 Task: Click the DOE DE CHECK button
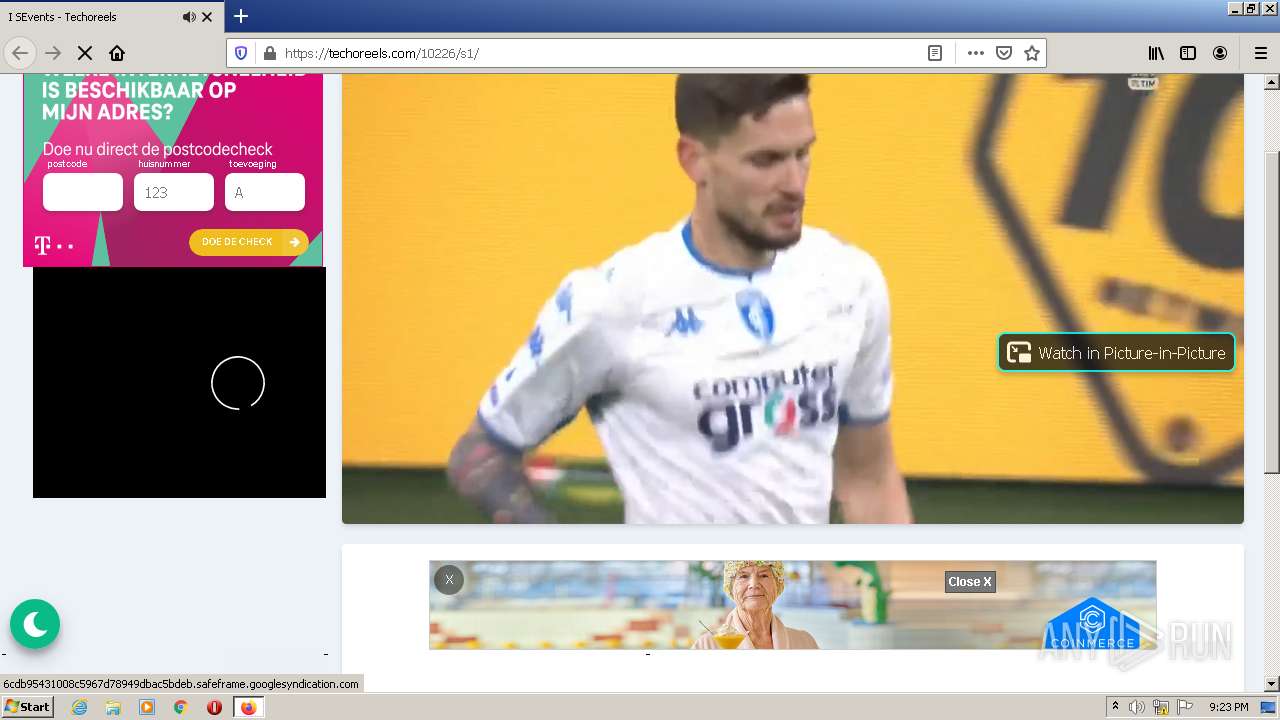249,242
